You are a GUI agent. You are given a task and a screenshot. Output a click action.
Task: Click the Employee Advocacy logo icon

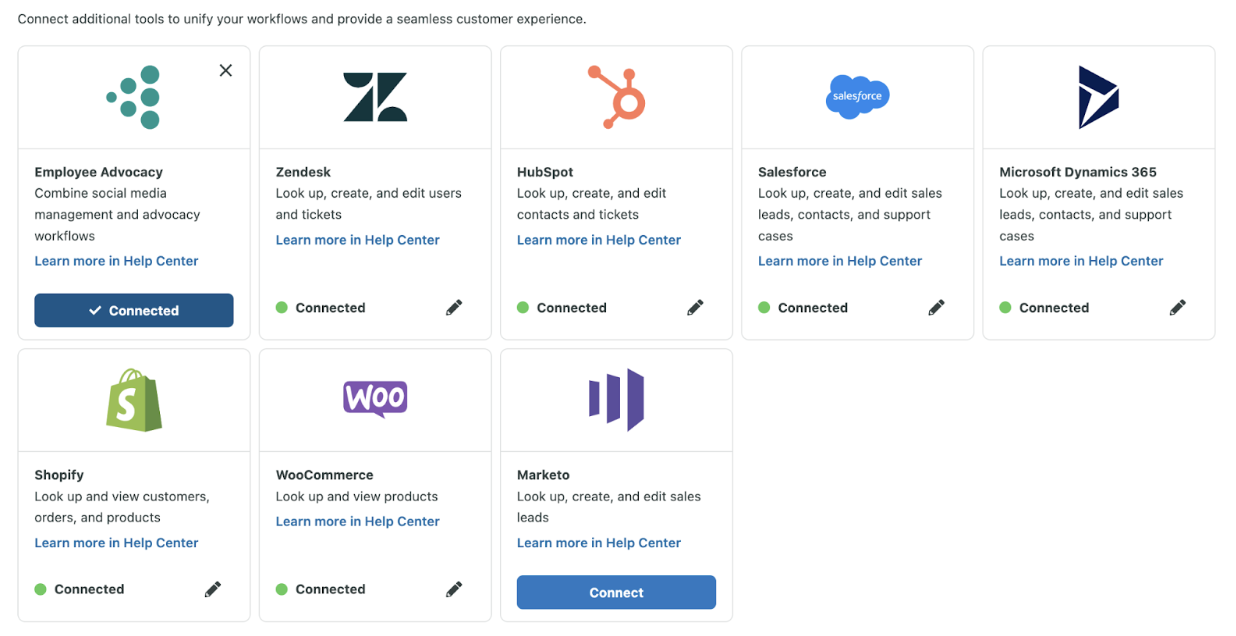[134, 97]
